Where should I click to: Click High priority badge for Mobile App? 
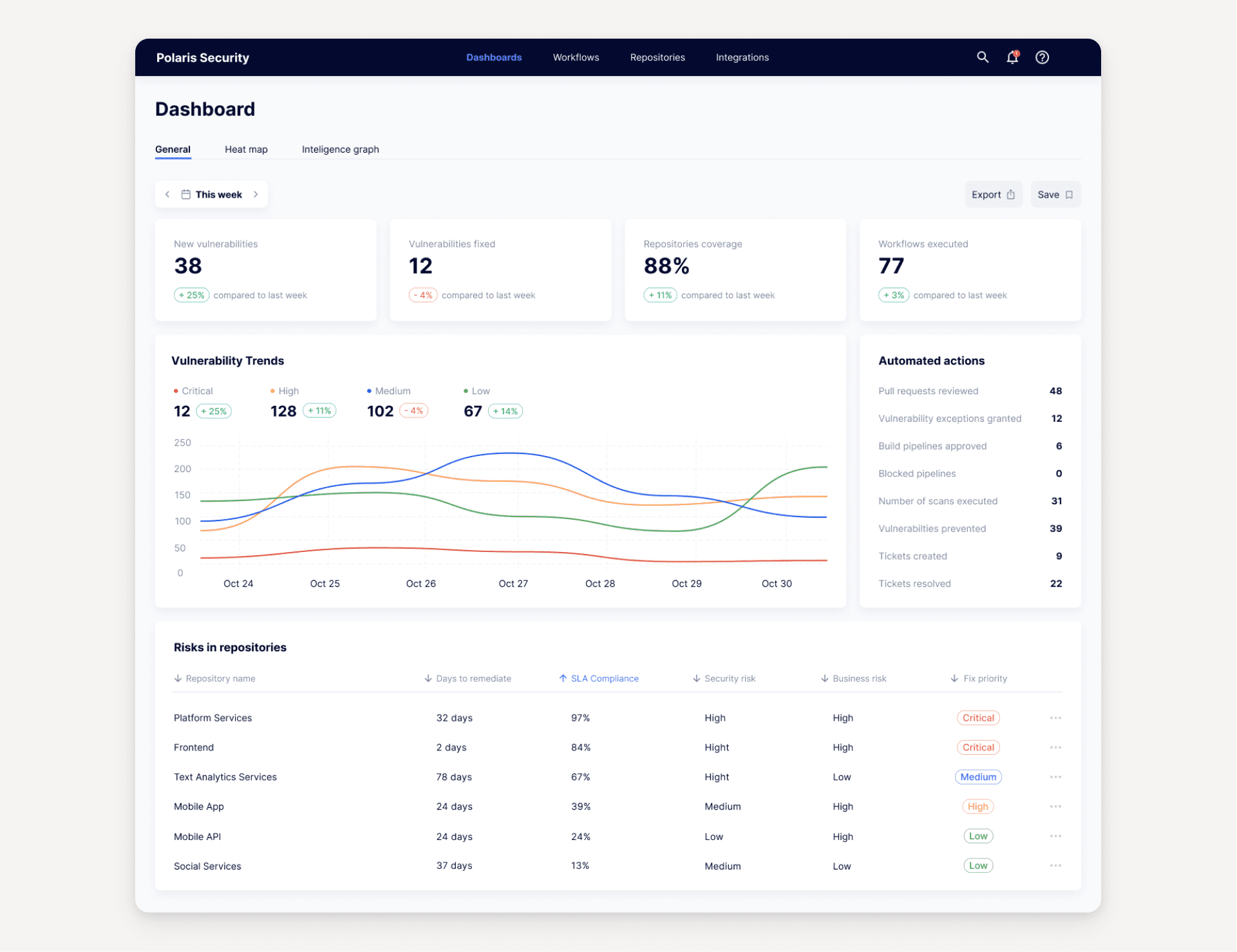click(978, 806)
